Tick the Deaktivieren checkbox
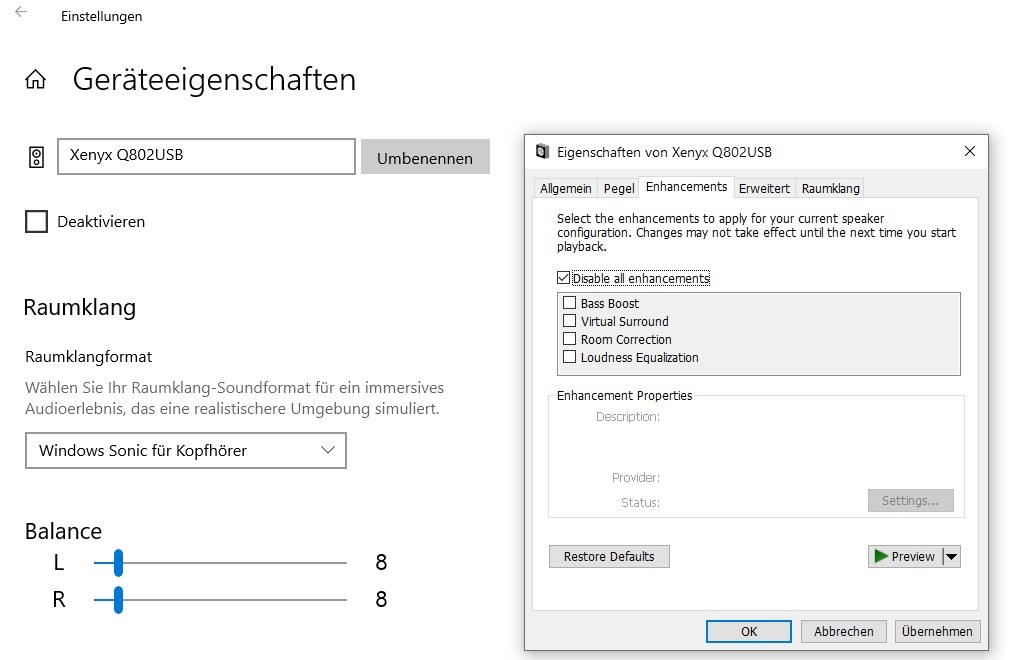This screenshot has width=1011, height=660. [36, 221]
